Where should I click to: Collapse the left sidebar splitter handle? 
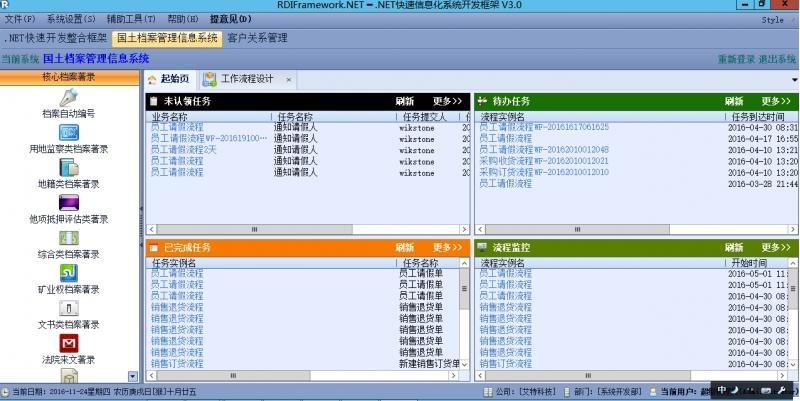tap(141, 225)
